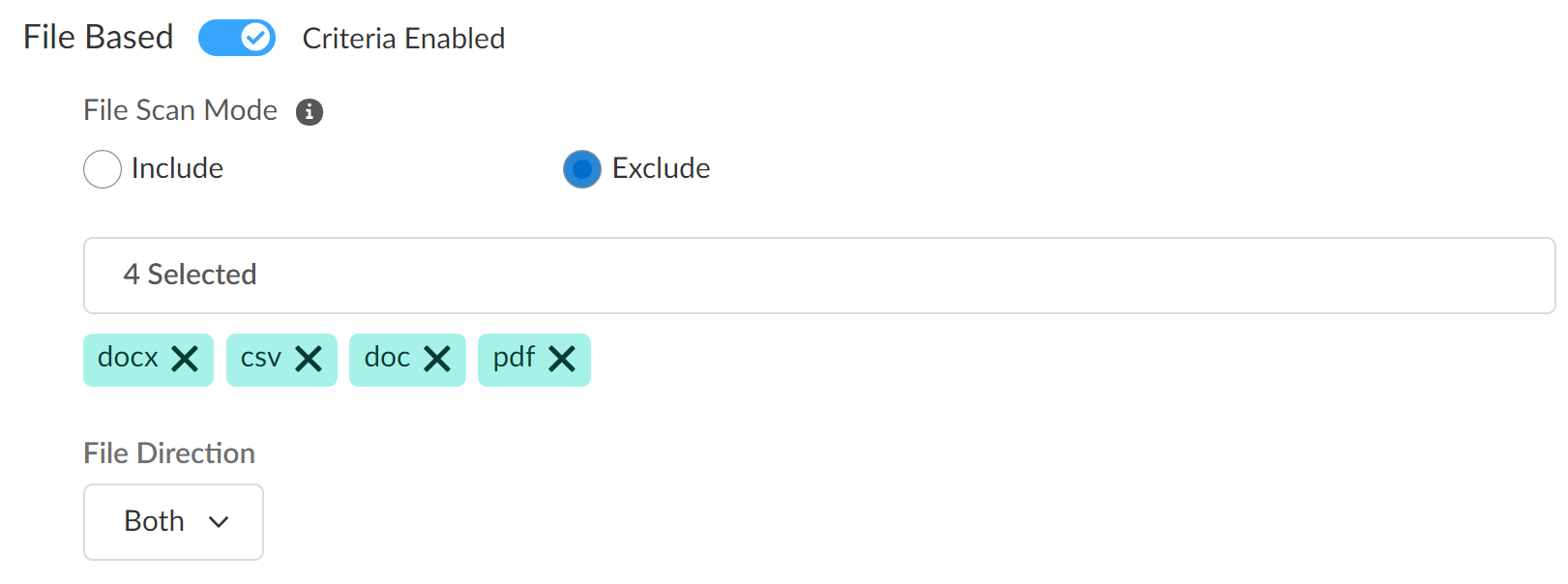Remove the csv tag with X icon

(x=309, y=360)
